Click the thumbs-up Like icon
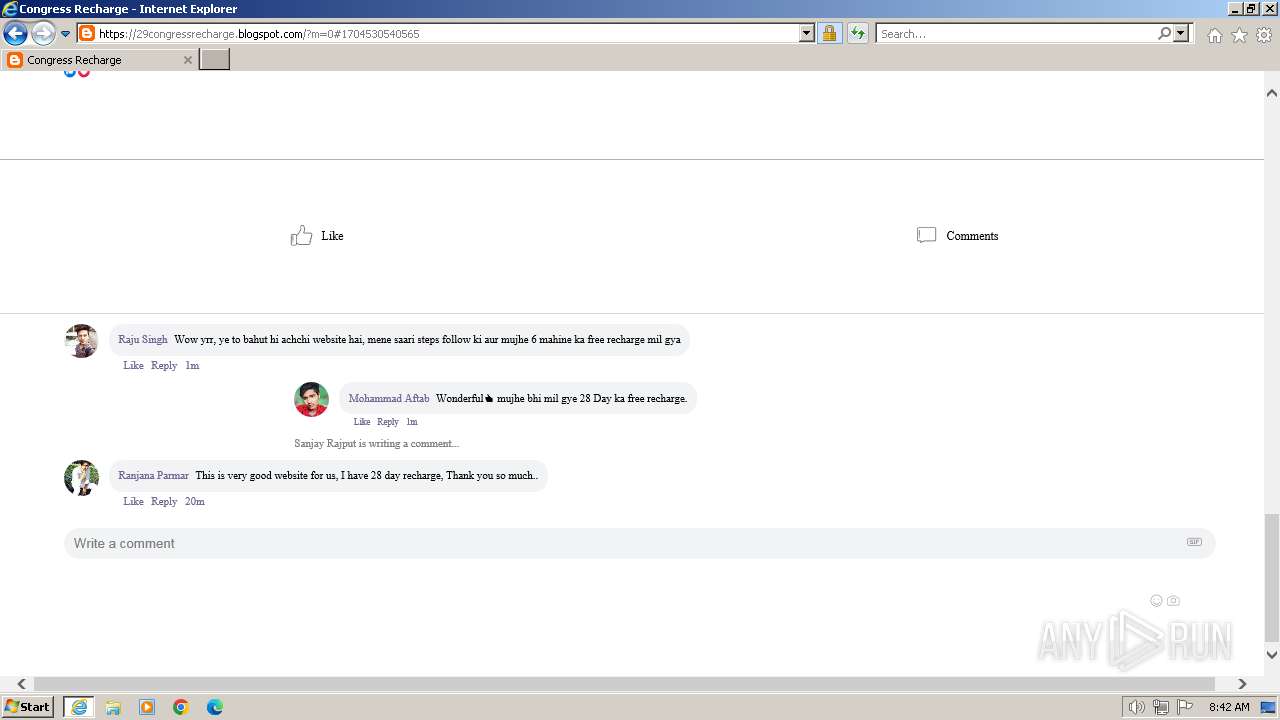 click(301, 236)
